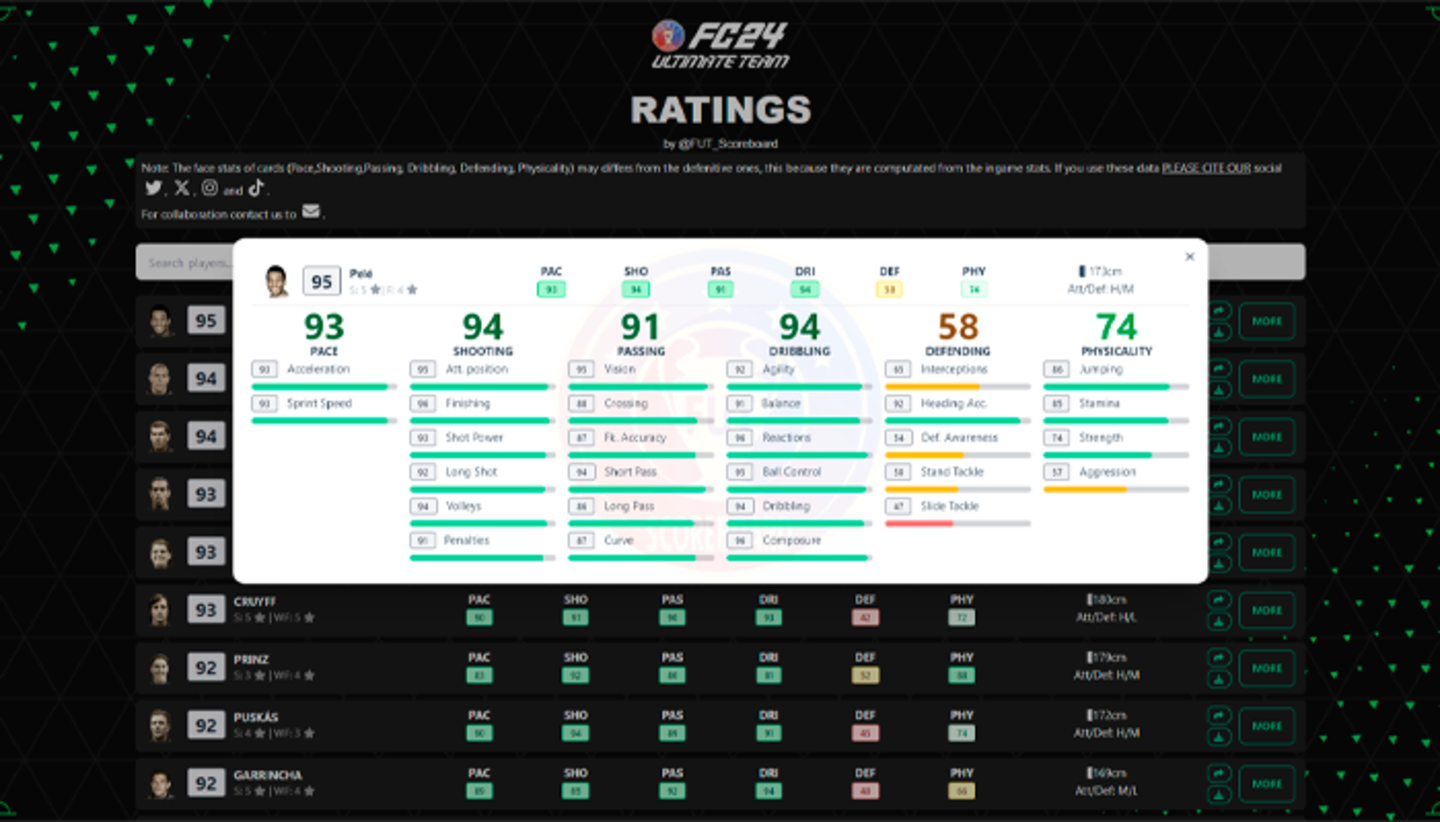Click Puskás's player face thumbnail
The image size is (1440, 822).
point(160,726)
